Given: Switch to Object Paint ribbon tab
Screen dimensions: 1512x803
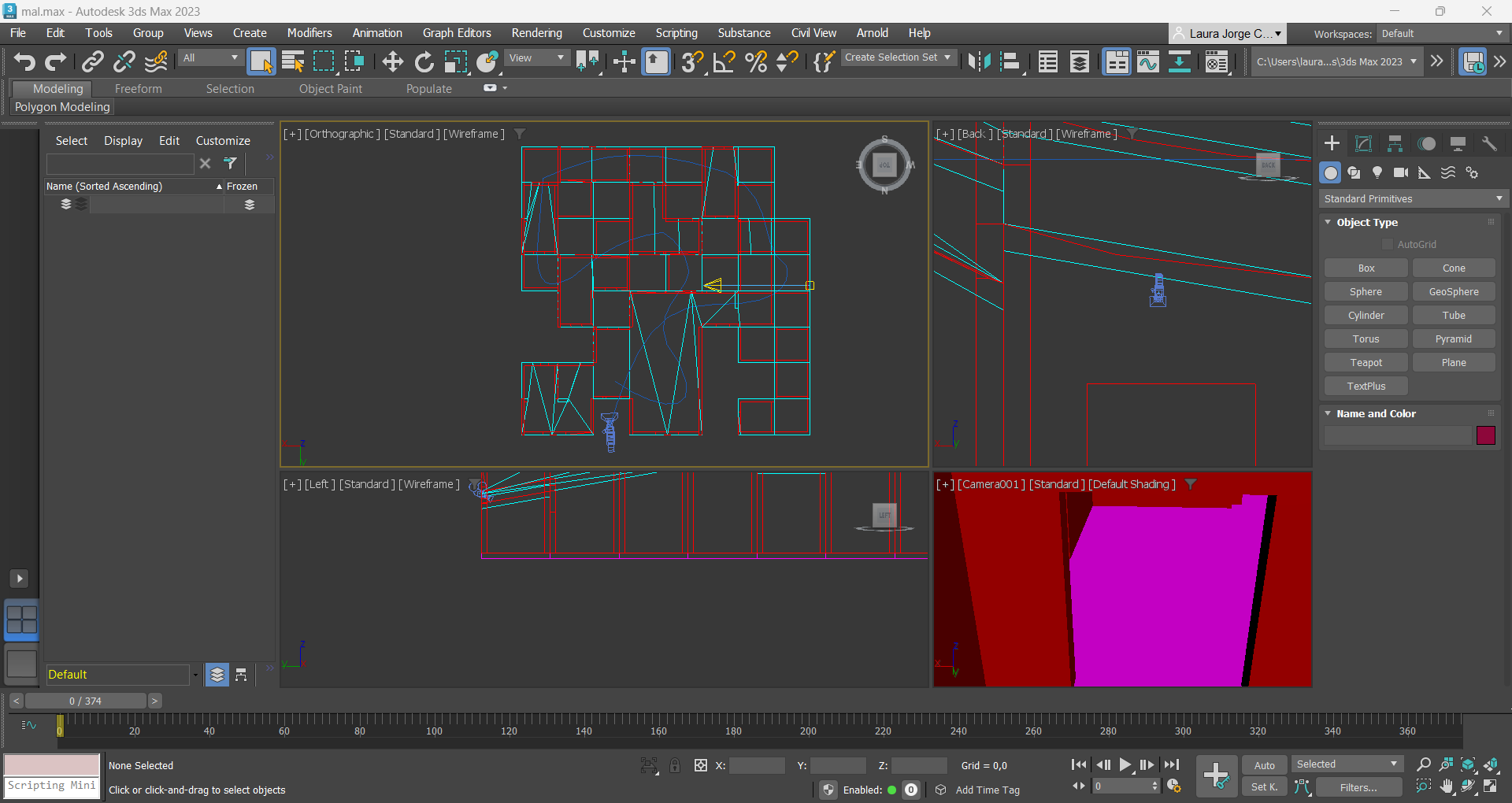Looking at the screenshot, I should (x=331, y=89).
